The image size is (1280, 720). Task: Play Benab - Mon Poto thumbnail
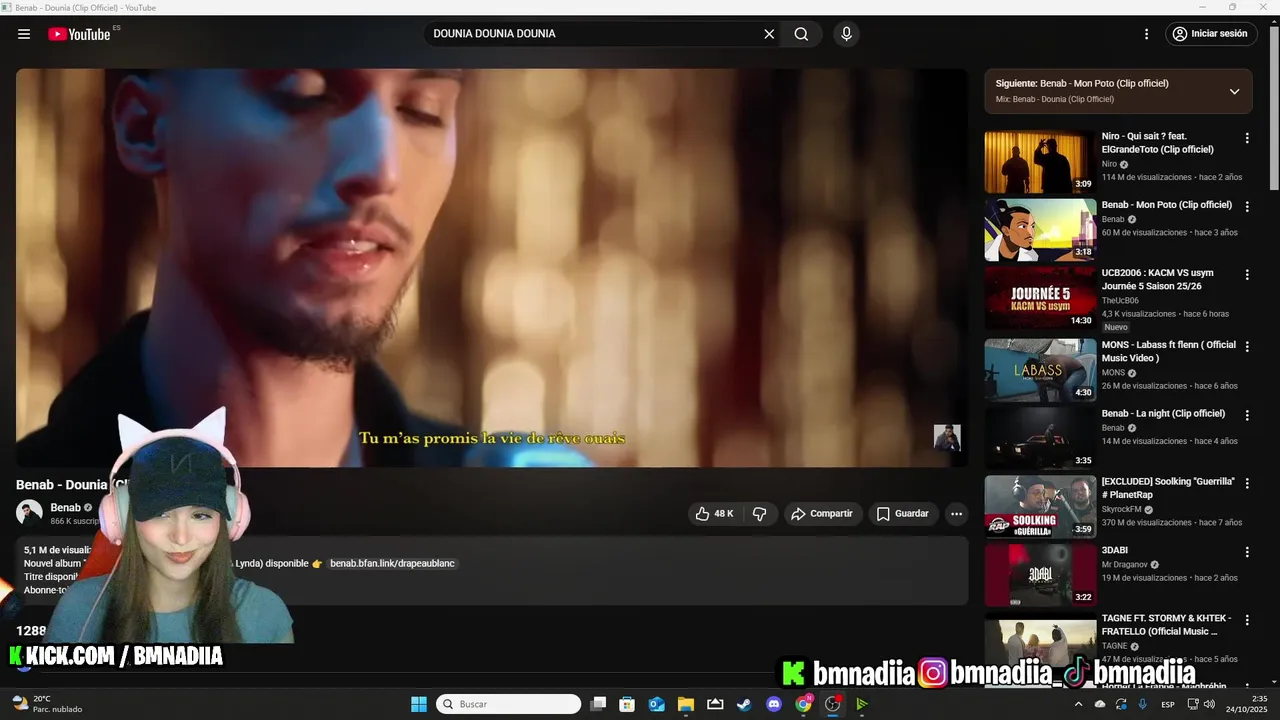coord(1040,230)
